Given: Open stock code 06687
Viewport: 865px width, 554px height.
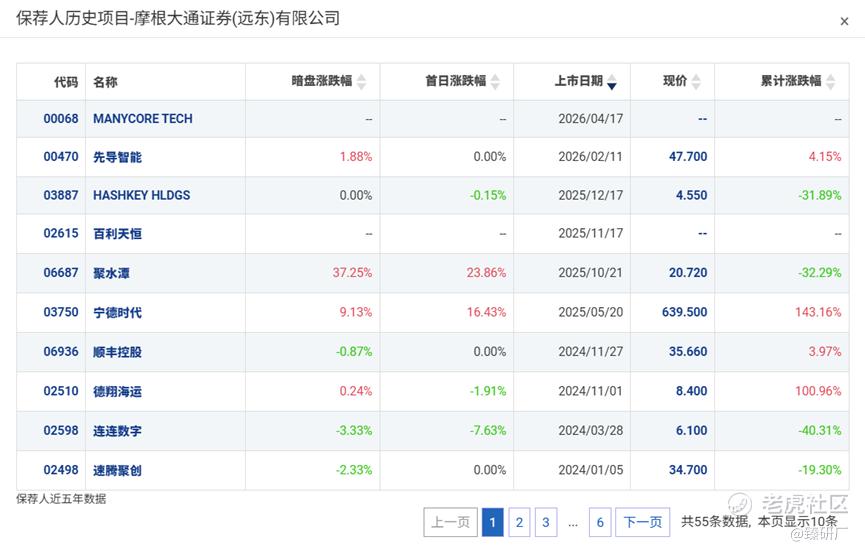Looking at the screenshot, I should (61, 273).
